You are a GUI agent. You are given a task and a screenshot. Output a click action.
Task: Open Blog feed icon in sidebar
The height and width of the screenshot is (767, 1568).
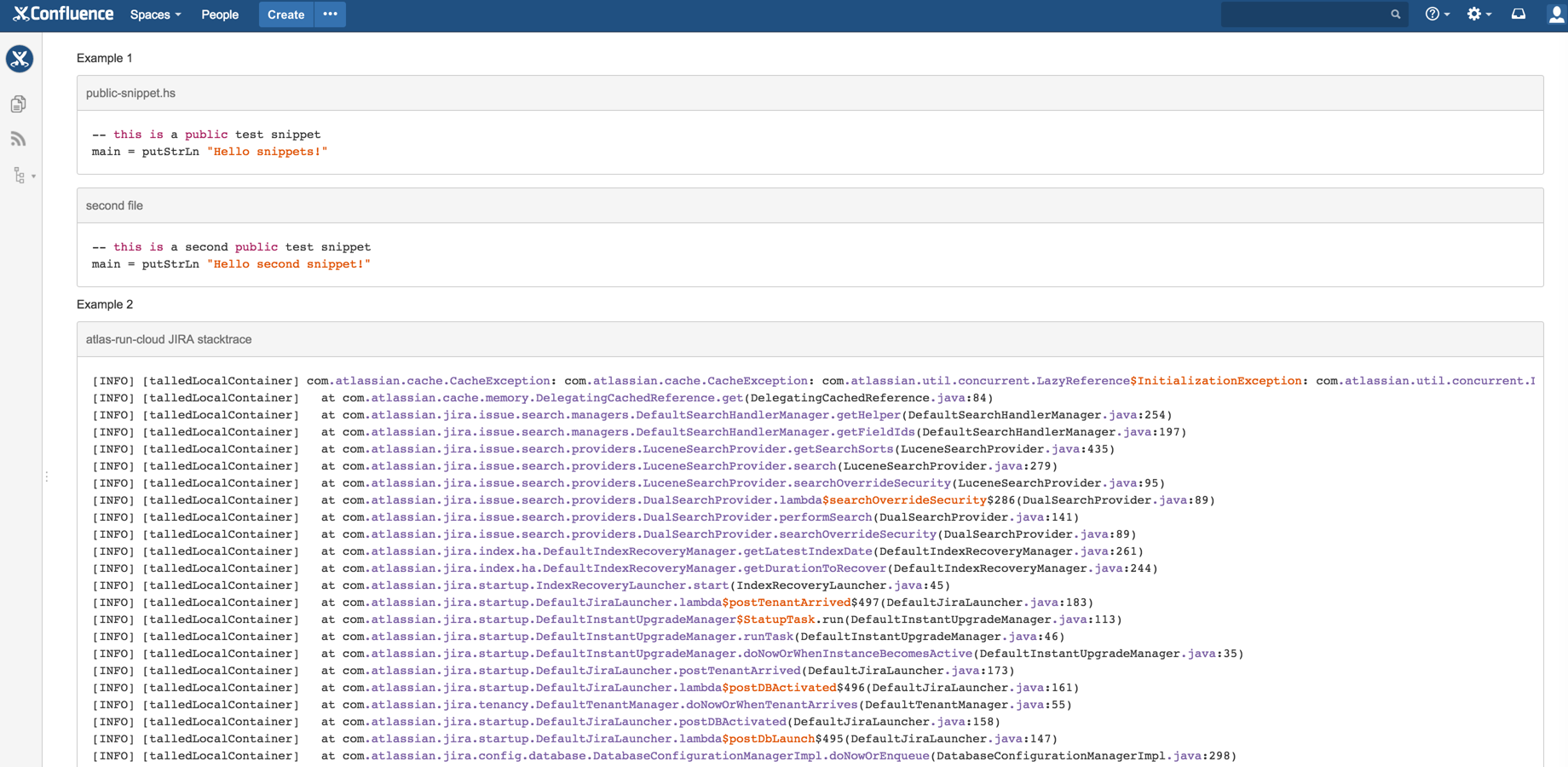coord(19,139)
